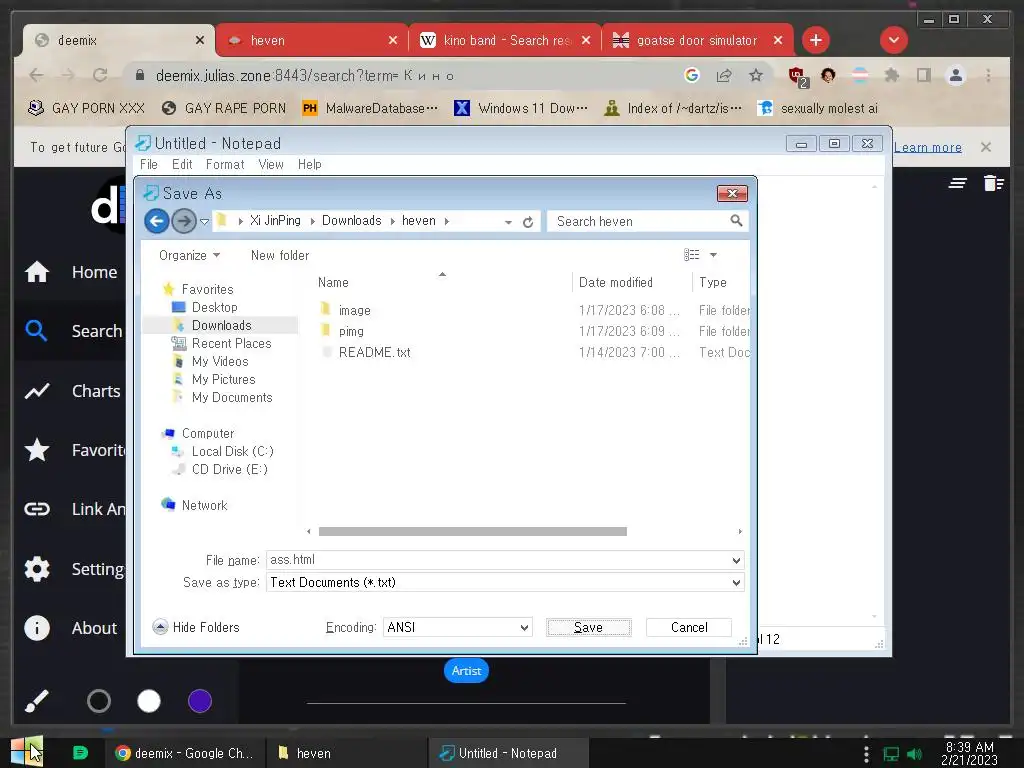This screenshot has height=768, width=1024.
Task: Open Chrome extensions puzzle icon
Action: [x=891, y=75]
